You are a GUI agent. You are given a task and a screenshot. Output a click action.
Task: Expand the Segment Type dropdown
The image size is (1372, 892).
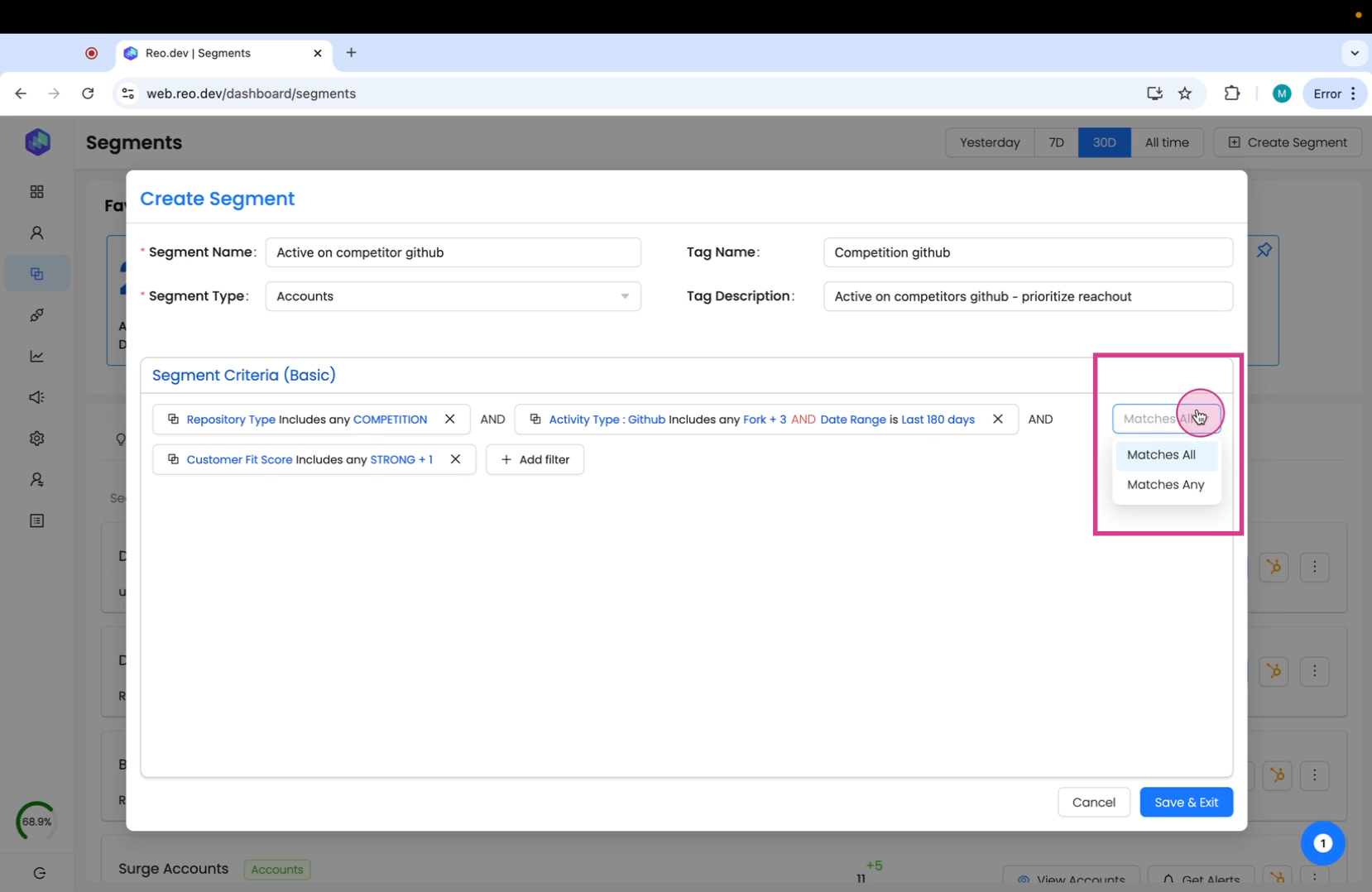(x=453, y=296)
